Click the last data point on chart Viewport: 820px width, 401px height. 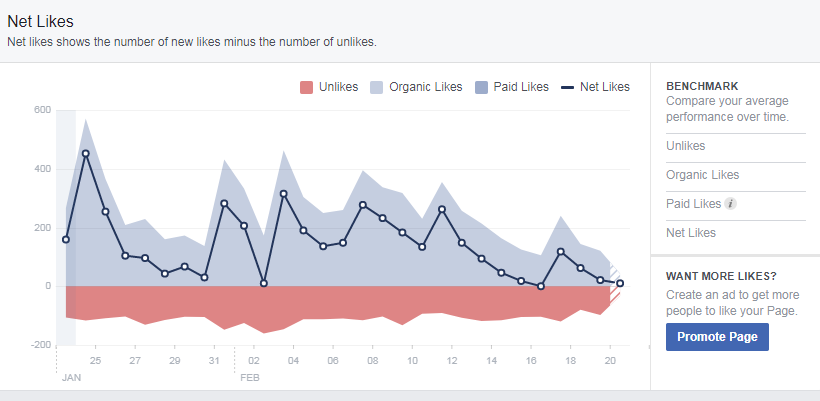tap(620, 283)
